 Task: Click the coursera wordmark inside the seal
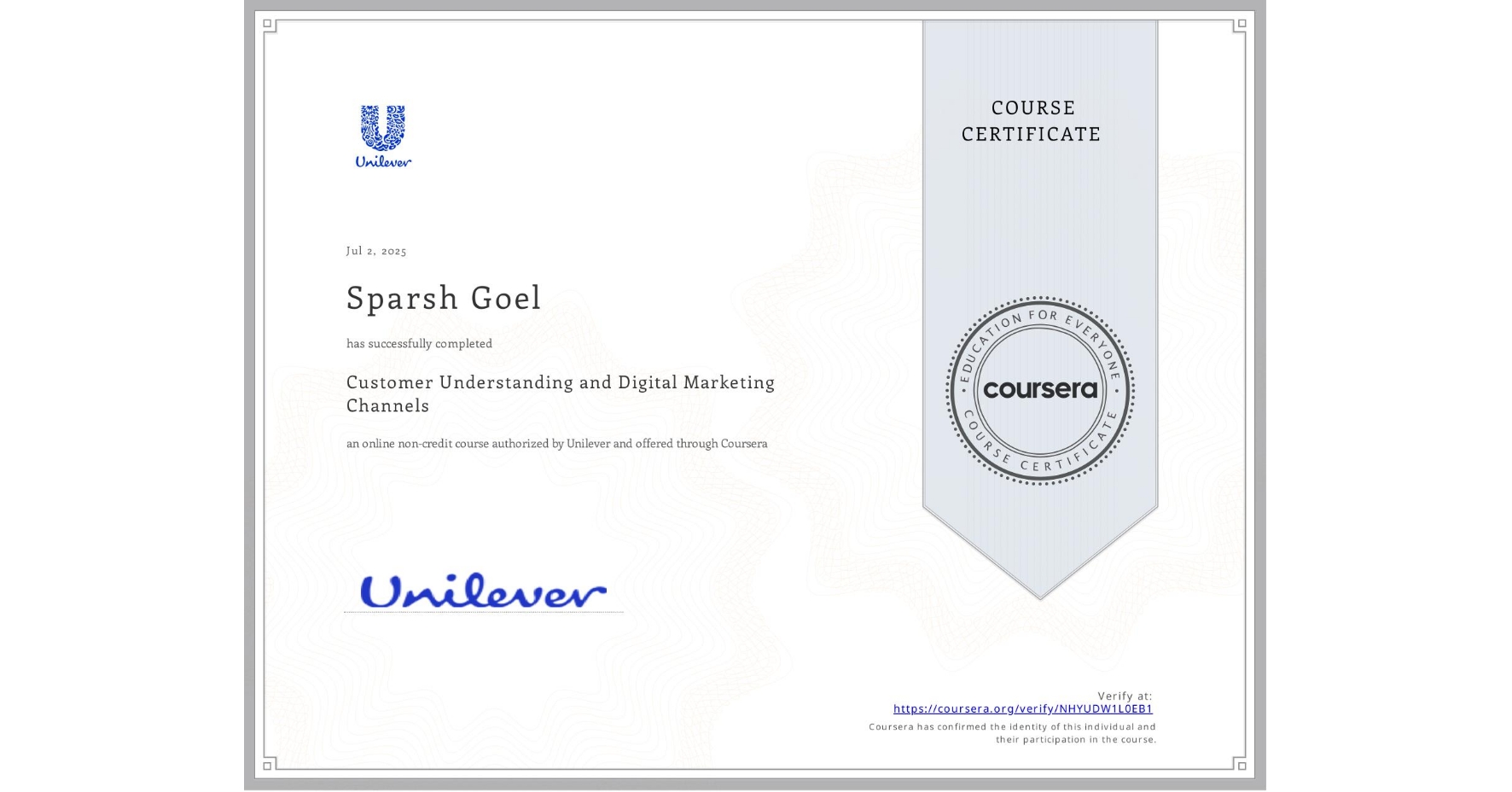(x=1039, y=390)
